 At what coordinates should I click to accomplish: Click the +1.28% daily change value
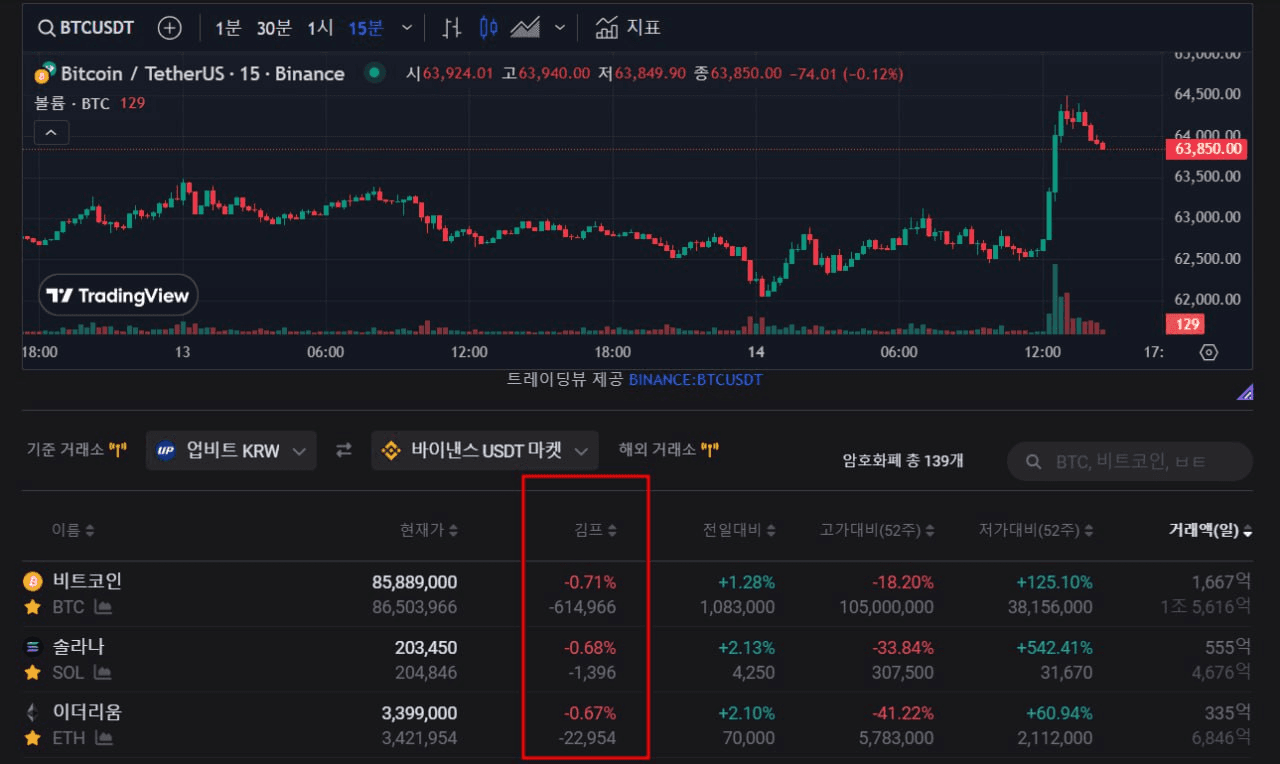[x=746, y=582]
